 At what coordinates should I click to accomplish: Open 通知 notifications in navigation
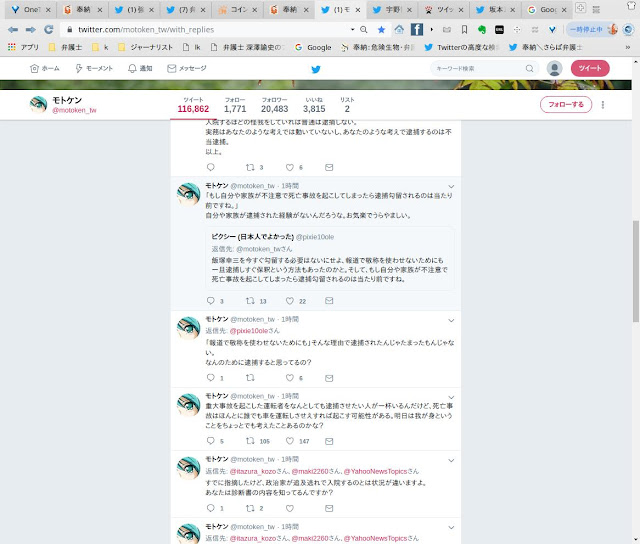[x=140, y=68]
